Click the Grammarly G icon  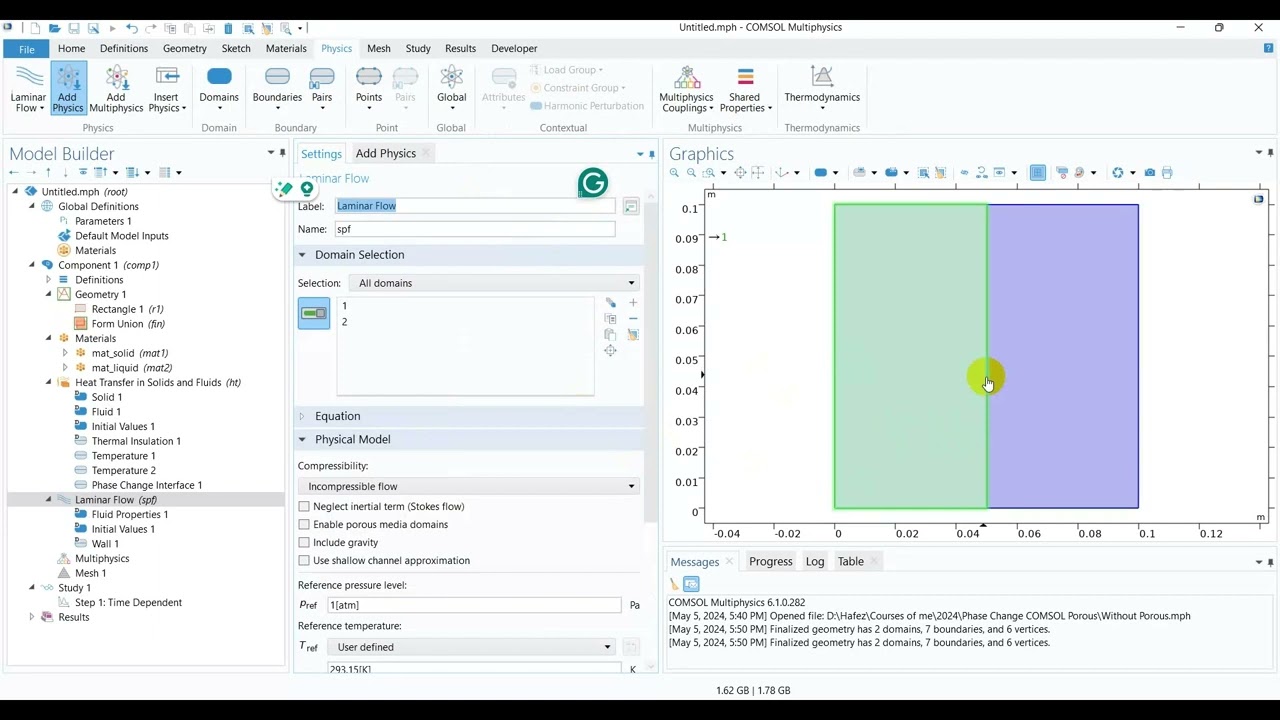click(x=593, y=183)
